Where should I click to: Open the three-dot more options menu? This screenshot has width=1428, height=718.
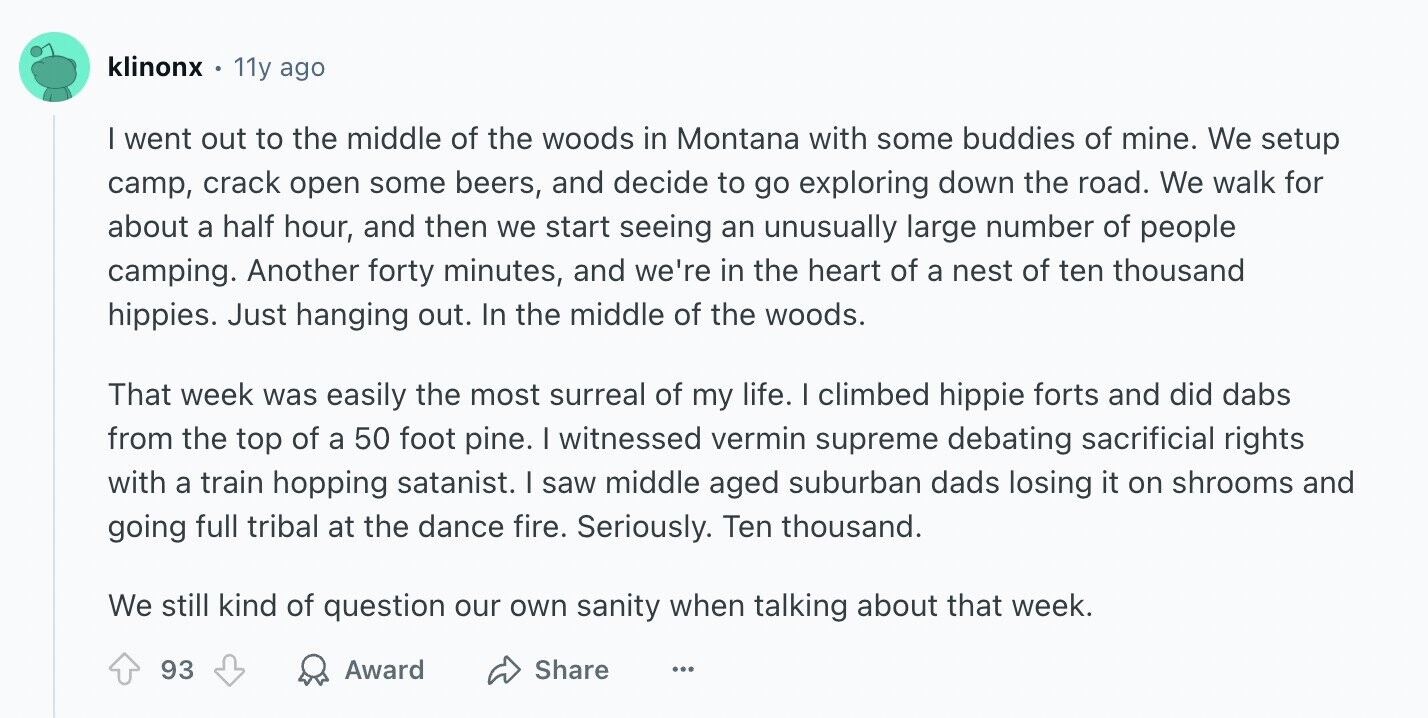click(x=683, y=670)
